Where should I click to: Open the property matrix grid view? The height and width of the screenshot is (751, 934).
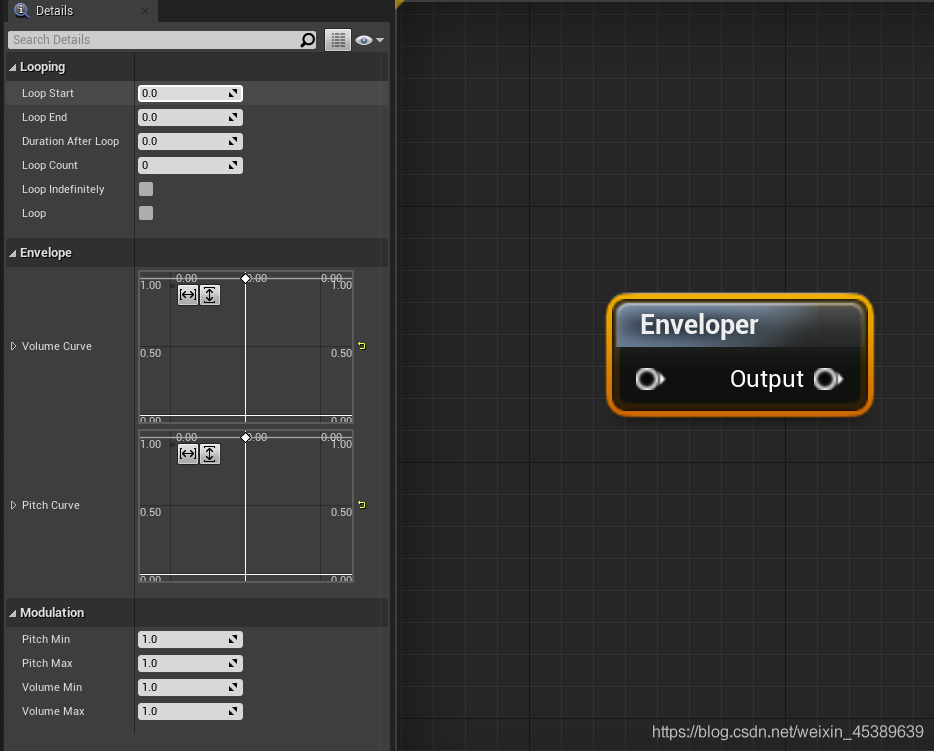point(338,40)
